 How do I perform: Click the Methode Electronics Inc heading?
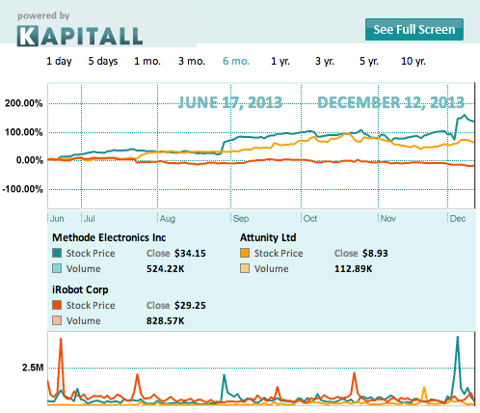click(109, 238)
